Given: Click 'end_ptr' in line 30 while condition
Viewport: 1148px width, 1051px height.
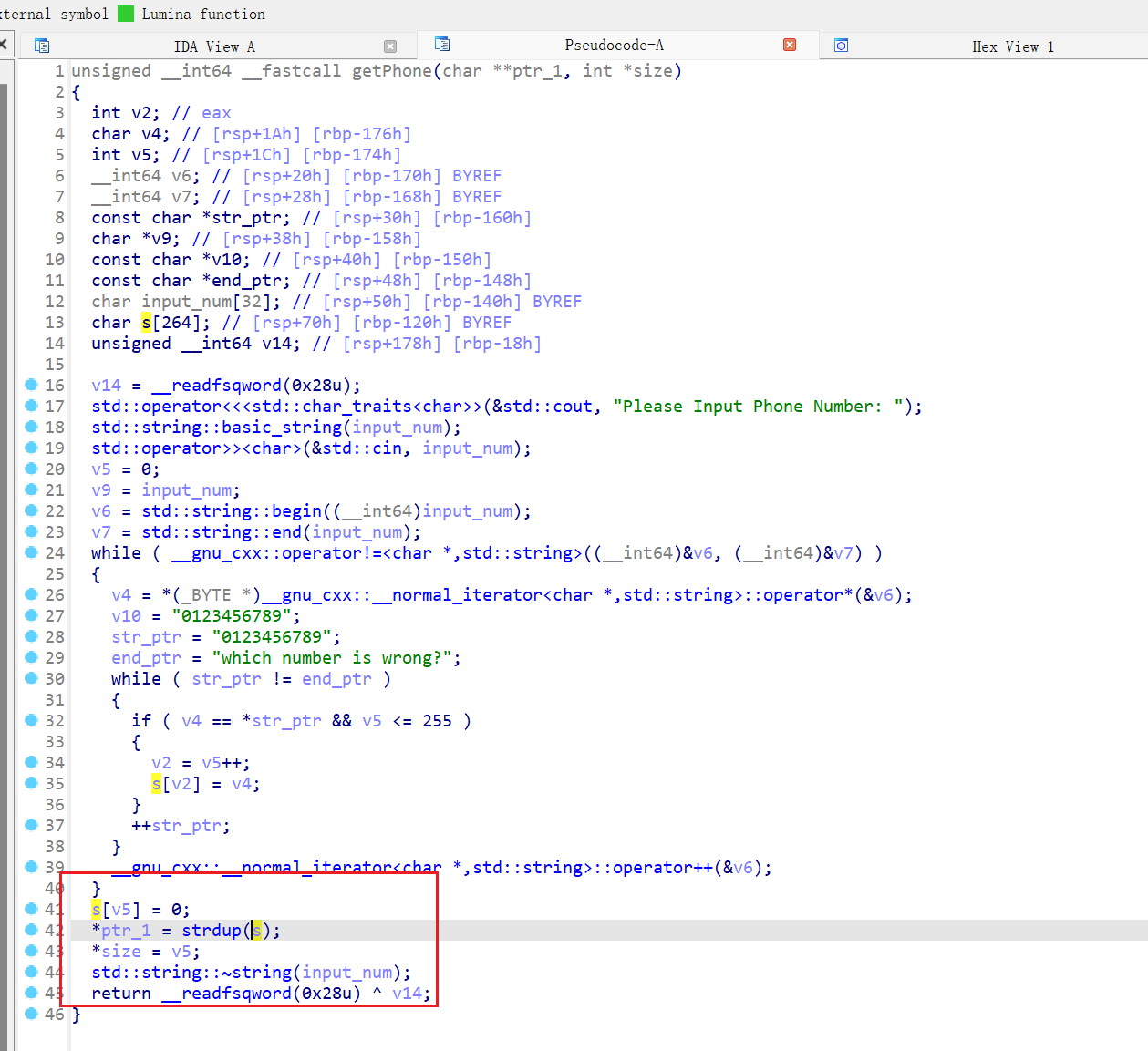Looking at the screenshot, I should [336, 679].
